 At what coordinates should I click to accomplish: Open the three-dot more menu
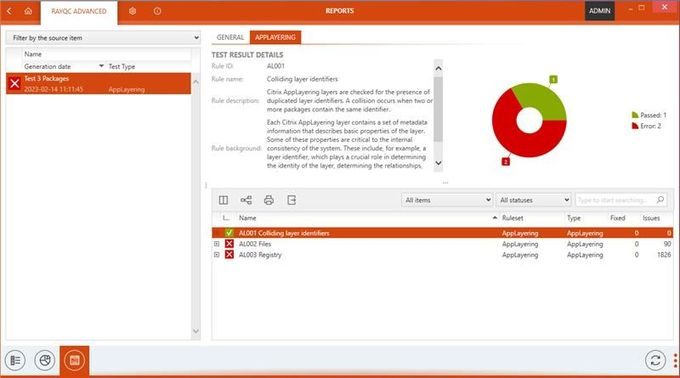[676, 361]
